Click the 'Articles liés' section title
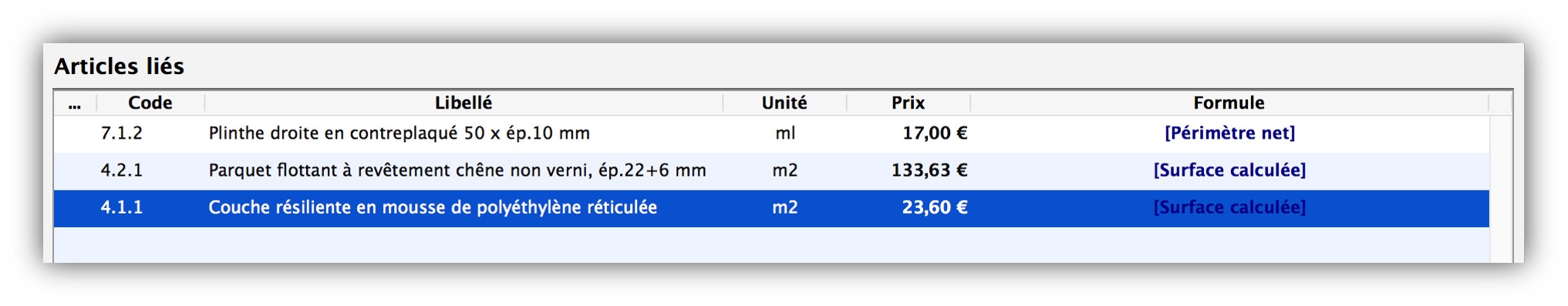Viewport: 1568px width, 306px height. pyautogui.click(x=119, y=66)
